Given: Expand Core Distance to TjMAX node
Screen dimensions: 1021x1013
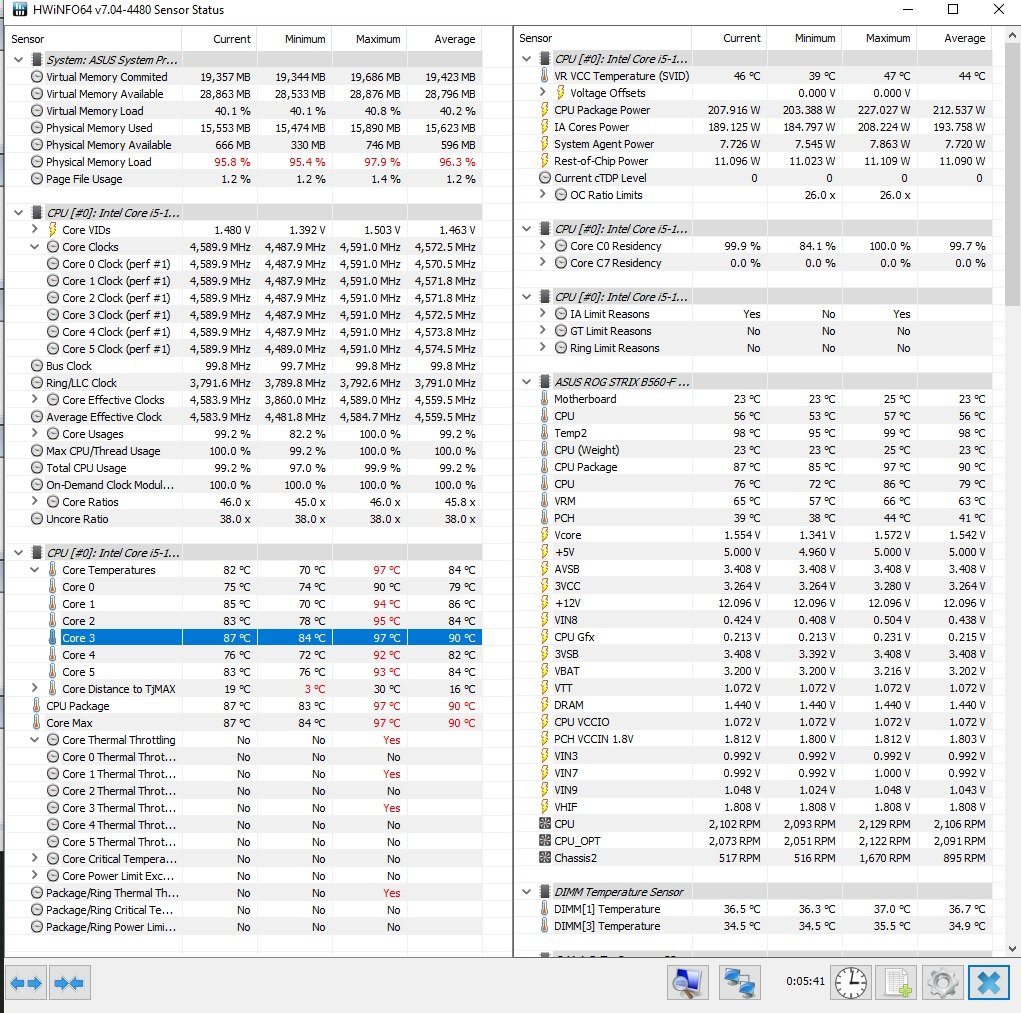Looking at the screenshot, I should click(35, 688).
